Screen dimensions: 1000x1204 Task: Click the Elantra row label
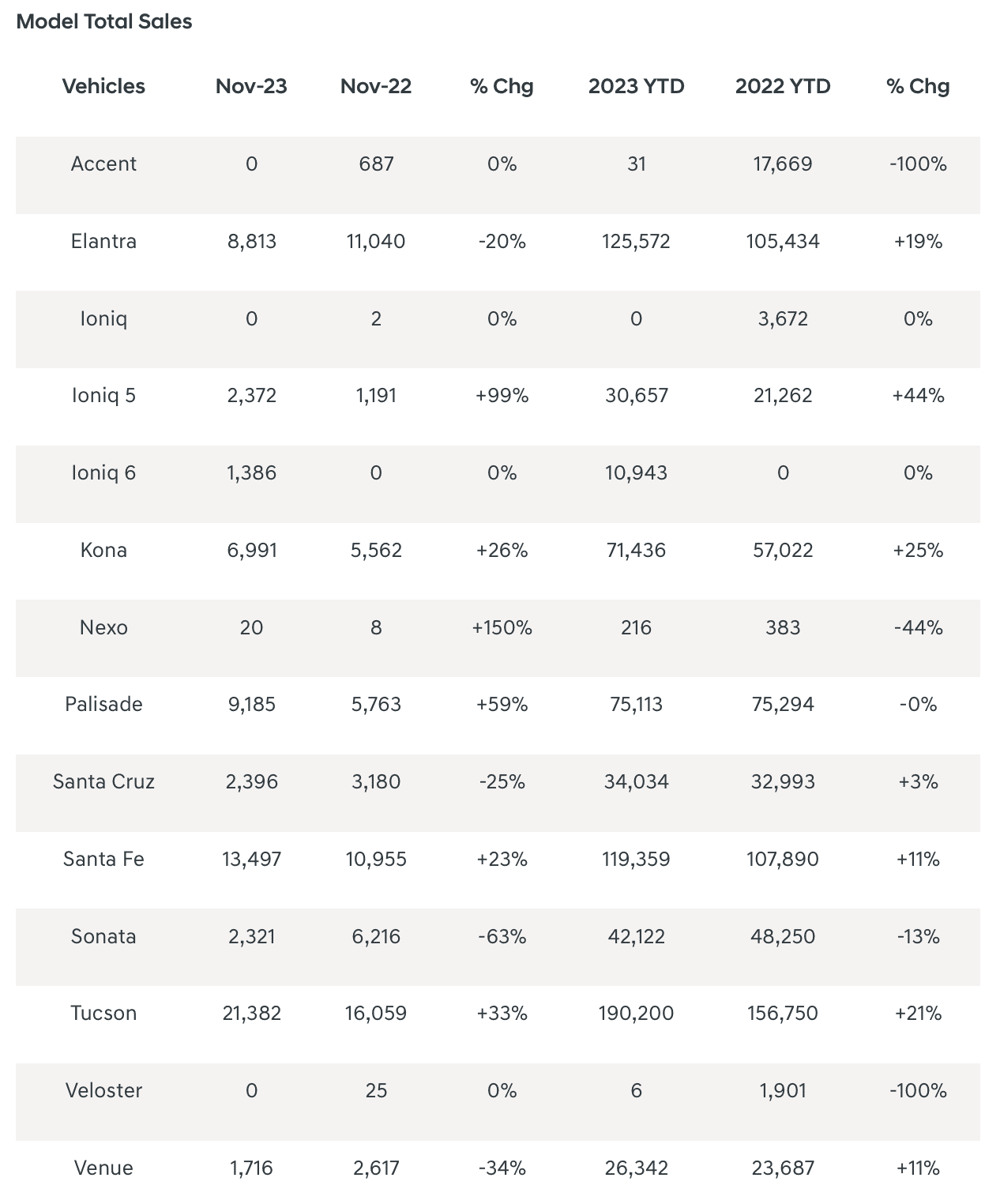(x=103, y=241)
